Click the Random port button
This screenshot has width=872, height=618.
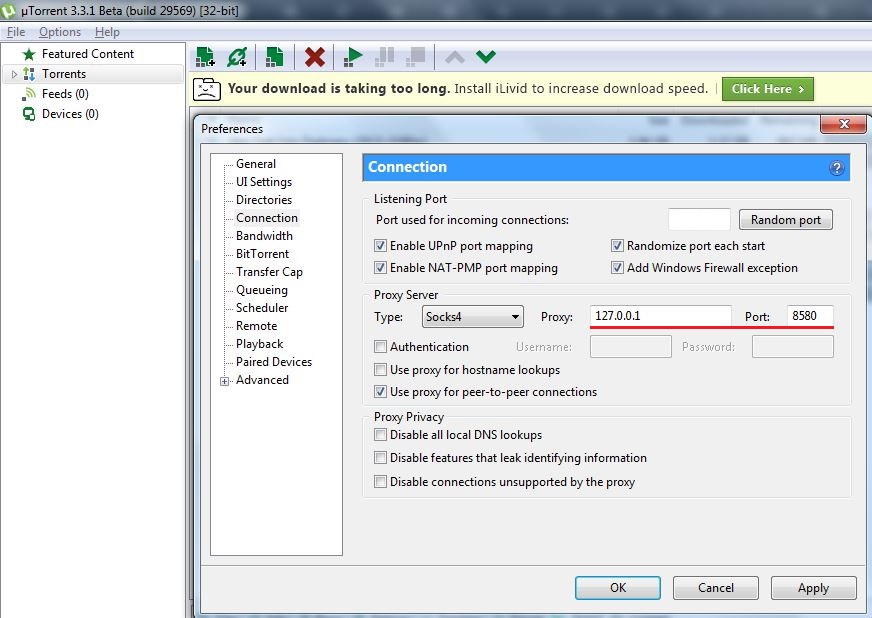click(786, 220)
